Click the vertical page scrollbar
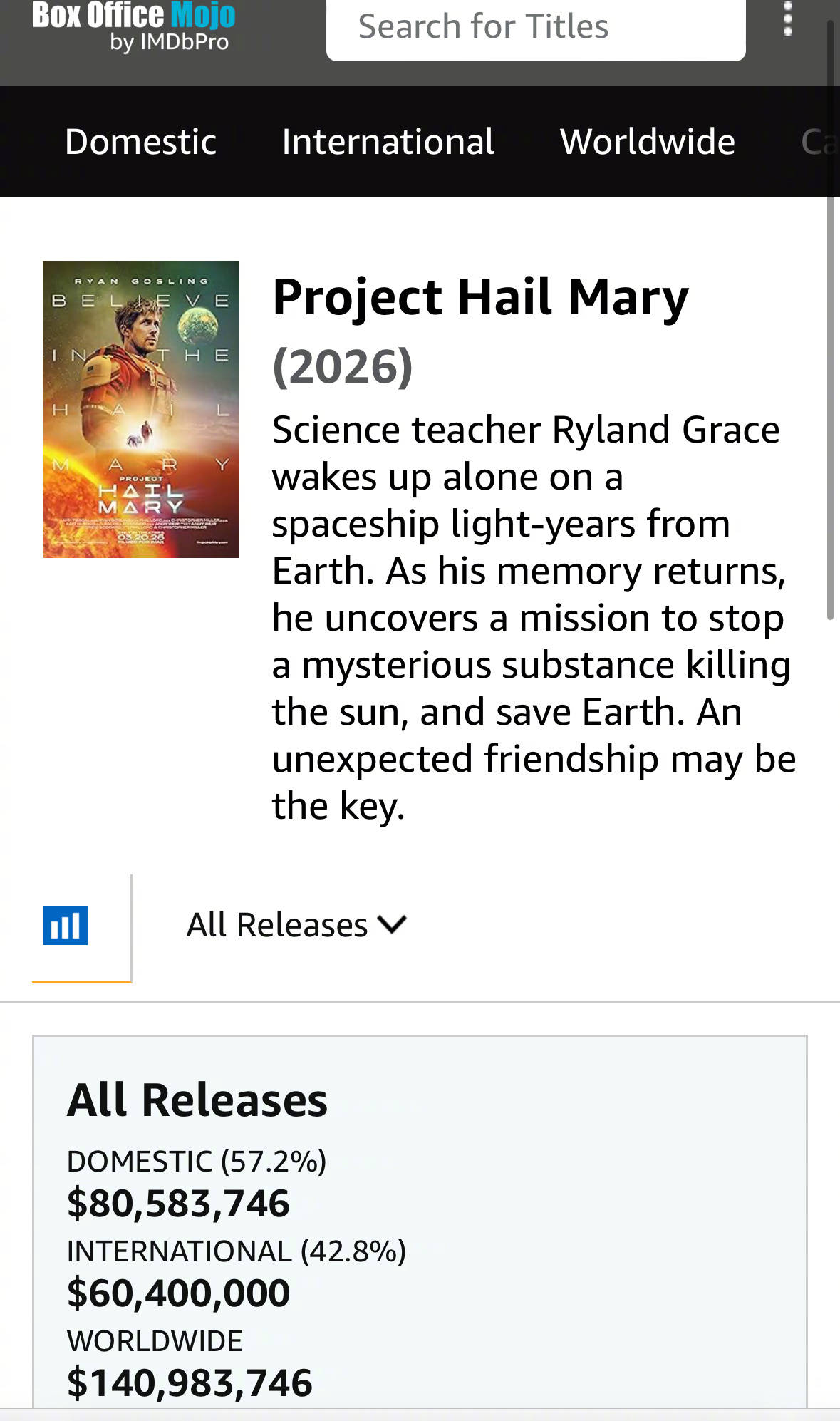The width and height of the screenshot is (840, 1421). pos(830,321)
